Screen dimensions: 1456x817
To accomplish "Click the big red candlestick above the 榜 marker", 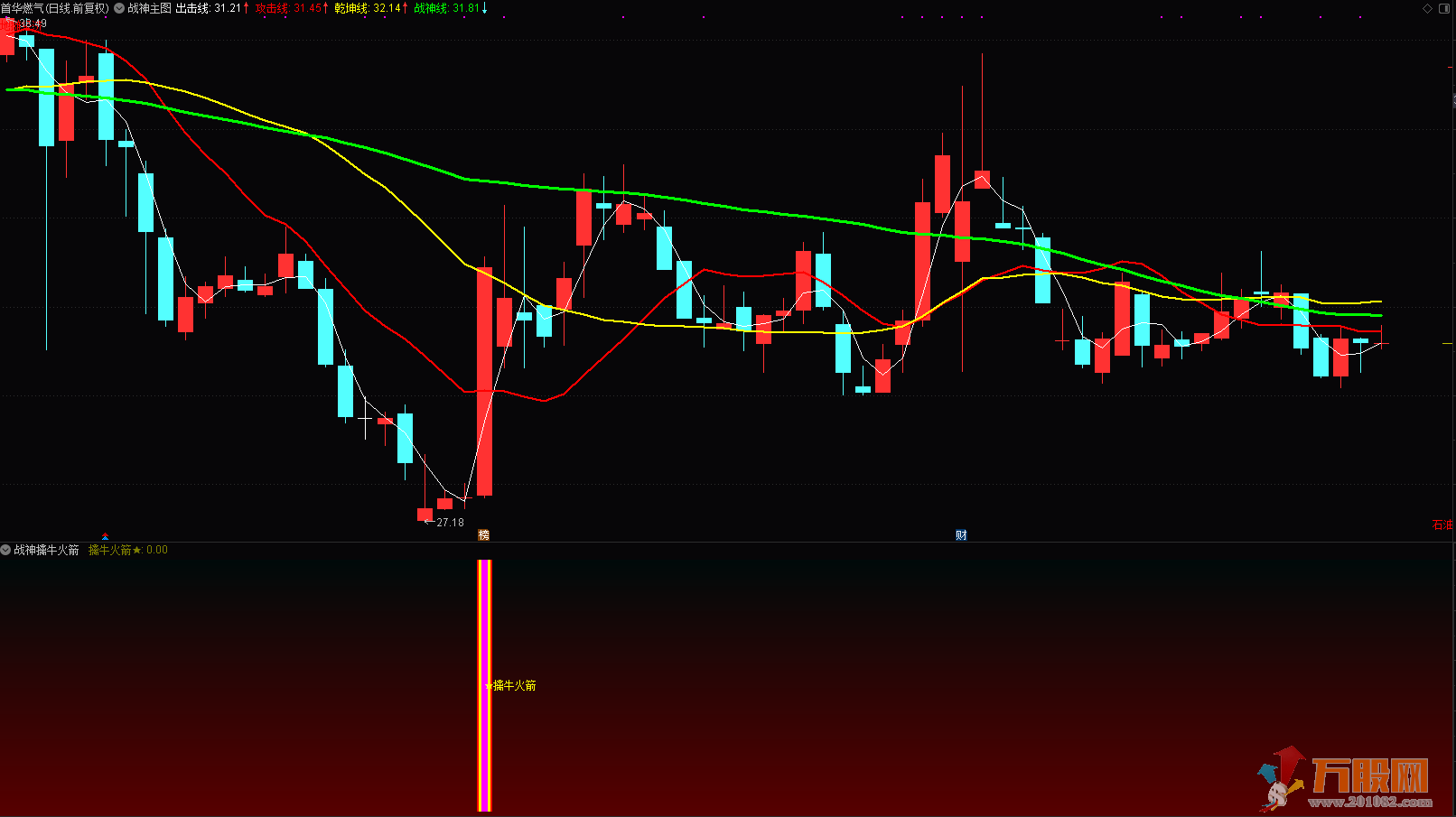I will point(485,382).
